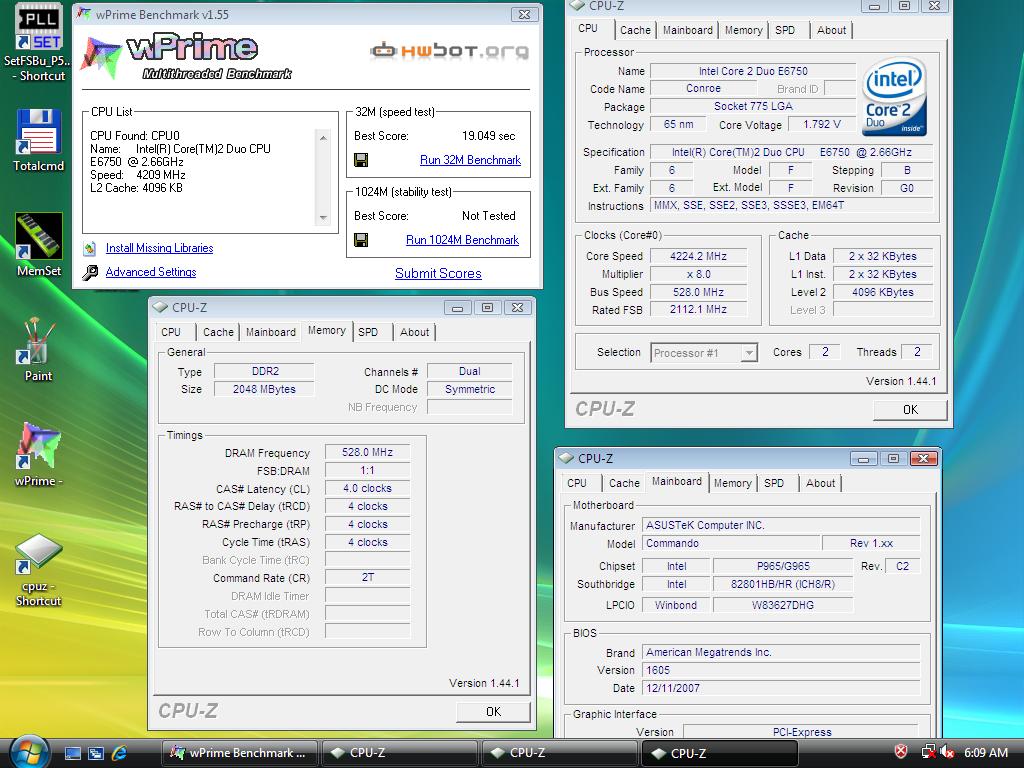The width and height of the screenshot is (1024, 768).
Task: Click the Intel Core 2 Duo logo
Action: point(895,97)
